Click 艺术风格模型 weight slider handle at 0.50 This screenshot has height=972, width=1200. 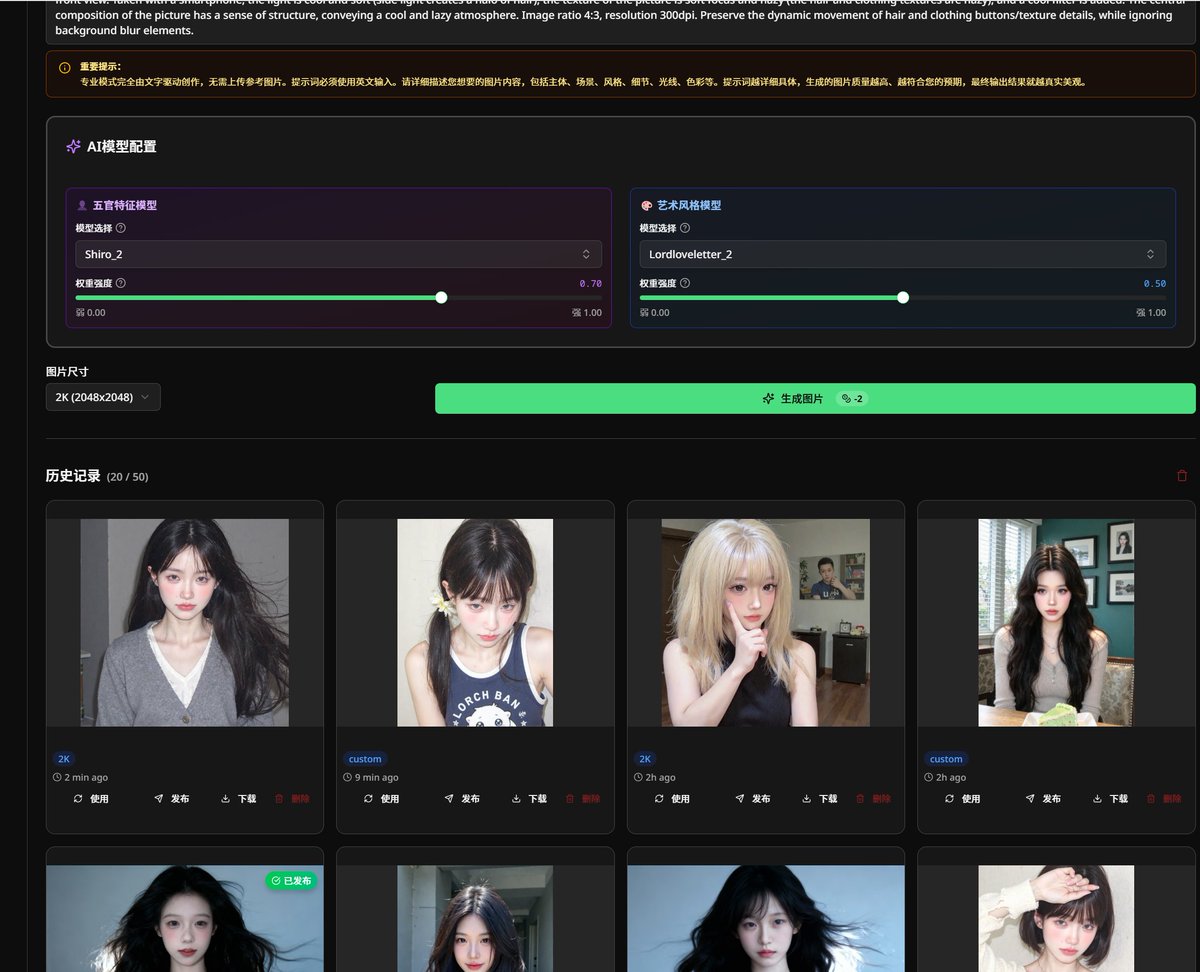[903, 297]
